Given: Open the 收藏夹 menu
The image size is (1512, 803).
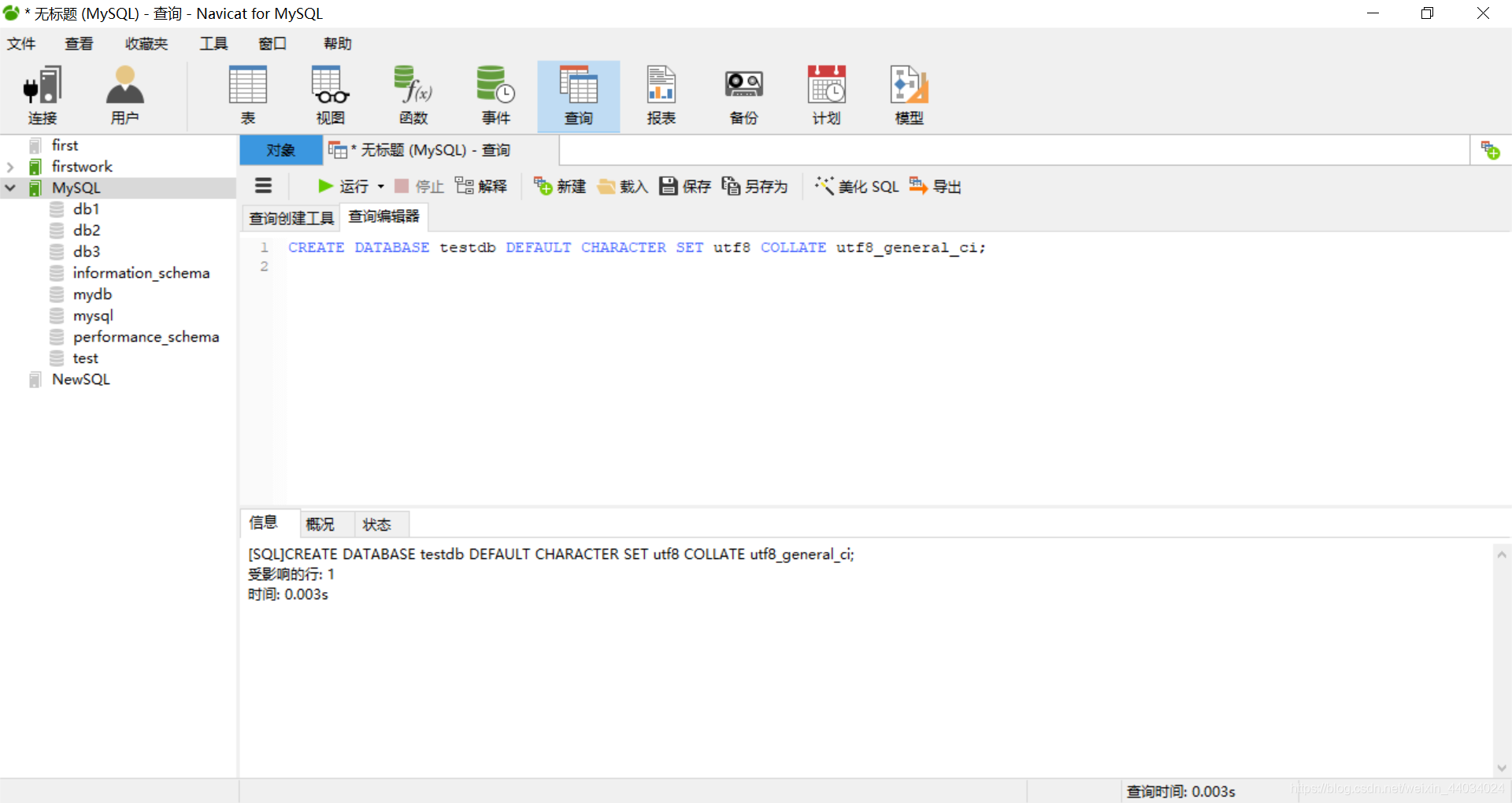Looking at the screenshot, I should pyautogui.click(x=146, y=43).
